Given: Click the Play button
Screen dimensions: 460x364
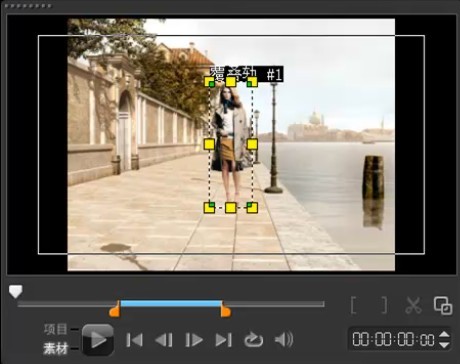Looking at the screenshot, I should coord(98,340).
